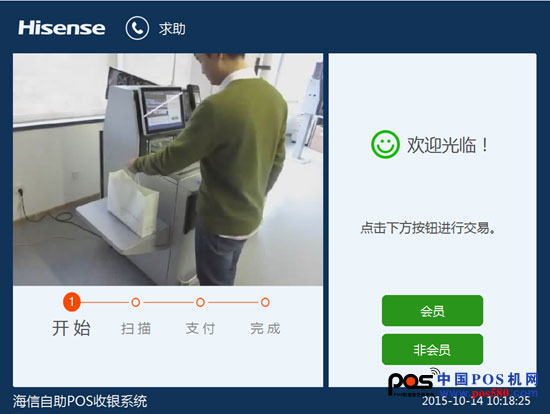Click the 扫描 scan step circle
The height and width of the screenshot is (414, 550).
pos(136,302)
